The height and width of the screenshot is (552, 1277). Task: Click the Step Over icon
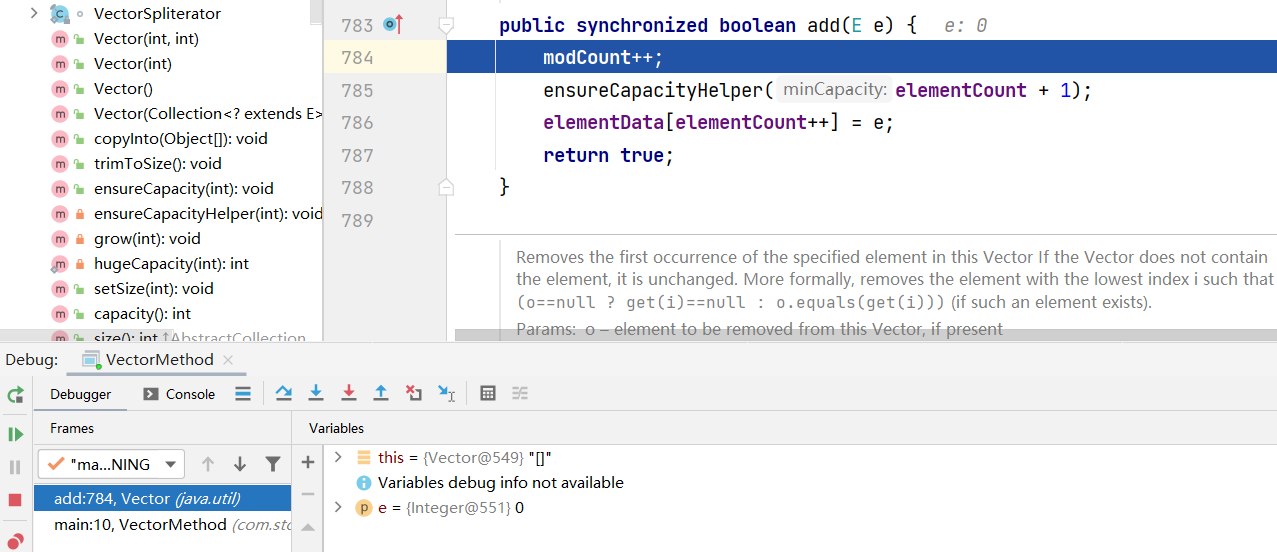click(x=283, y=394)
